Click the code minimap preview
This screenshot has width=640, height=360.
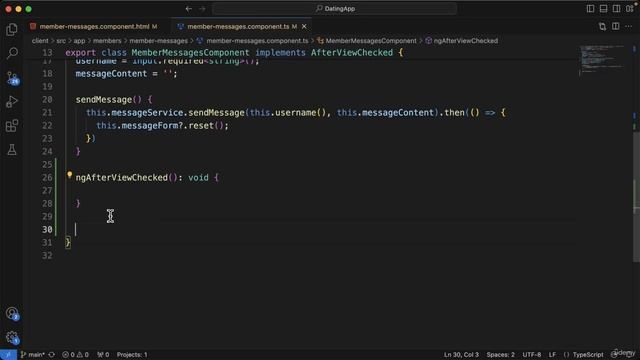pos(602,60)
